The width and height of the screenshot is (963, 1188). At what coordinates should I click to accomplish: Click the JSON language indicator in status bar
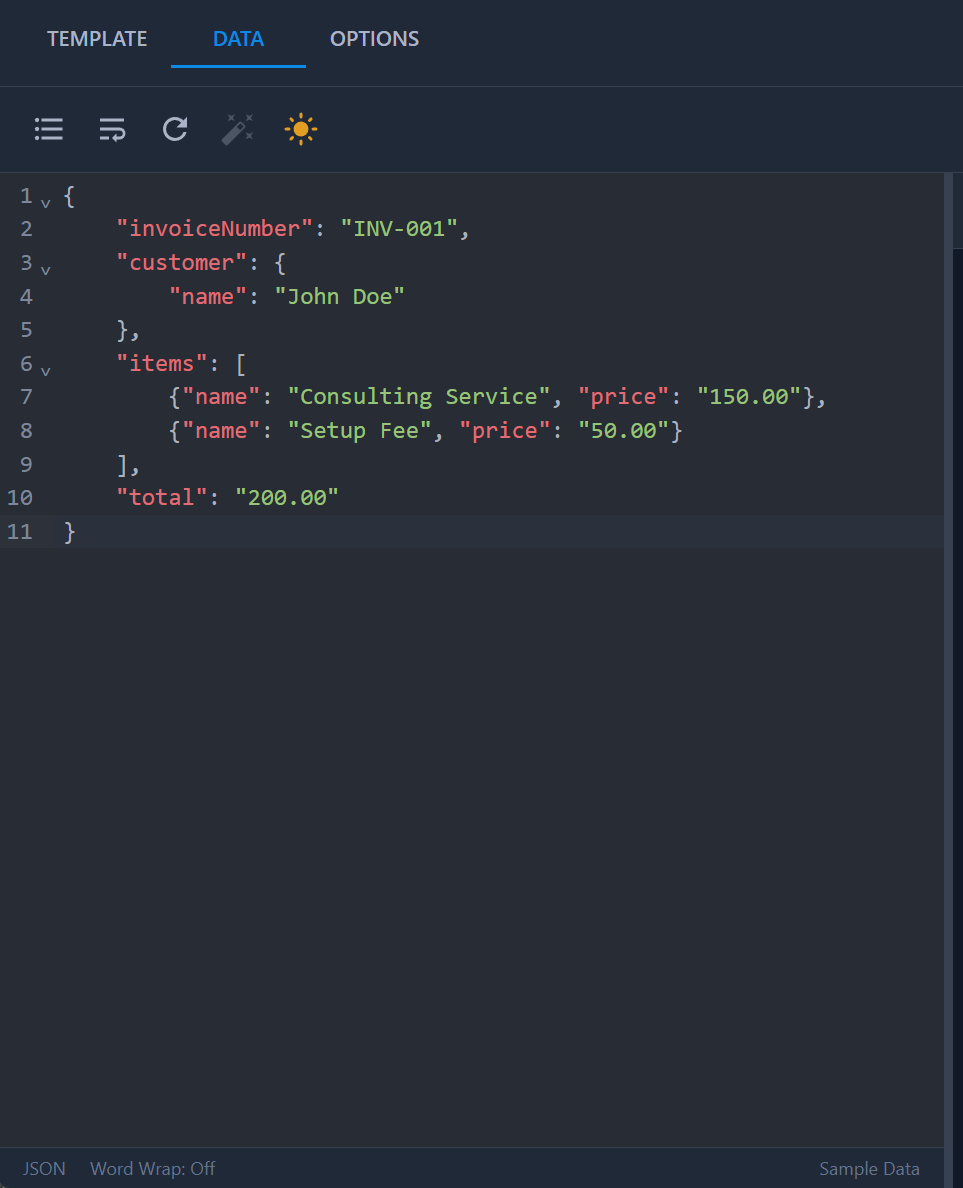pos(44,1168)
